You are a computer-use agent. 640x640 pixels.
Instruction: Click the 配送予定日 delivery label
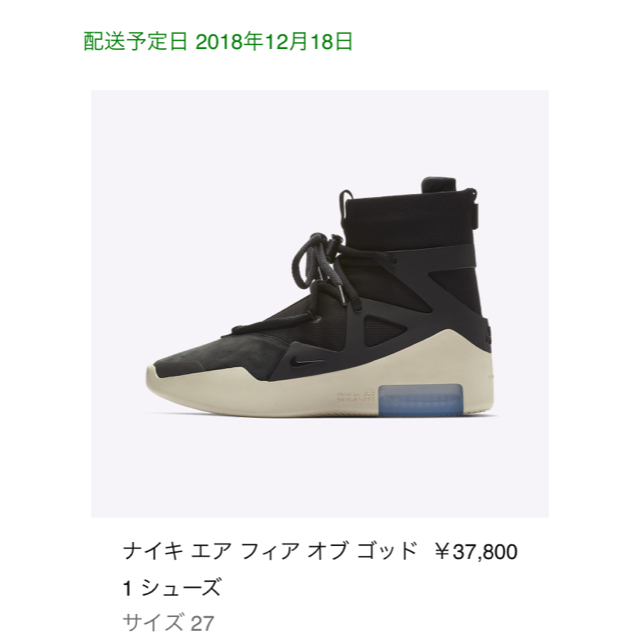[136, 42]
